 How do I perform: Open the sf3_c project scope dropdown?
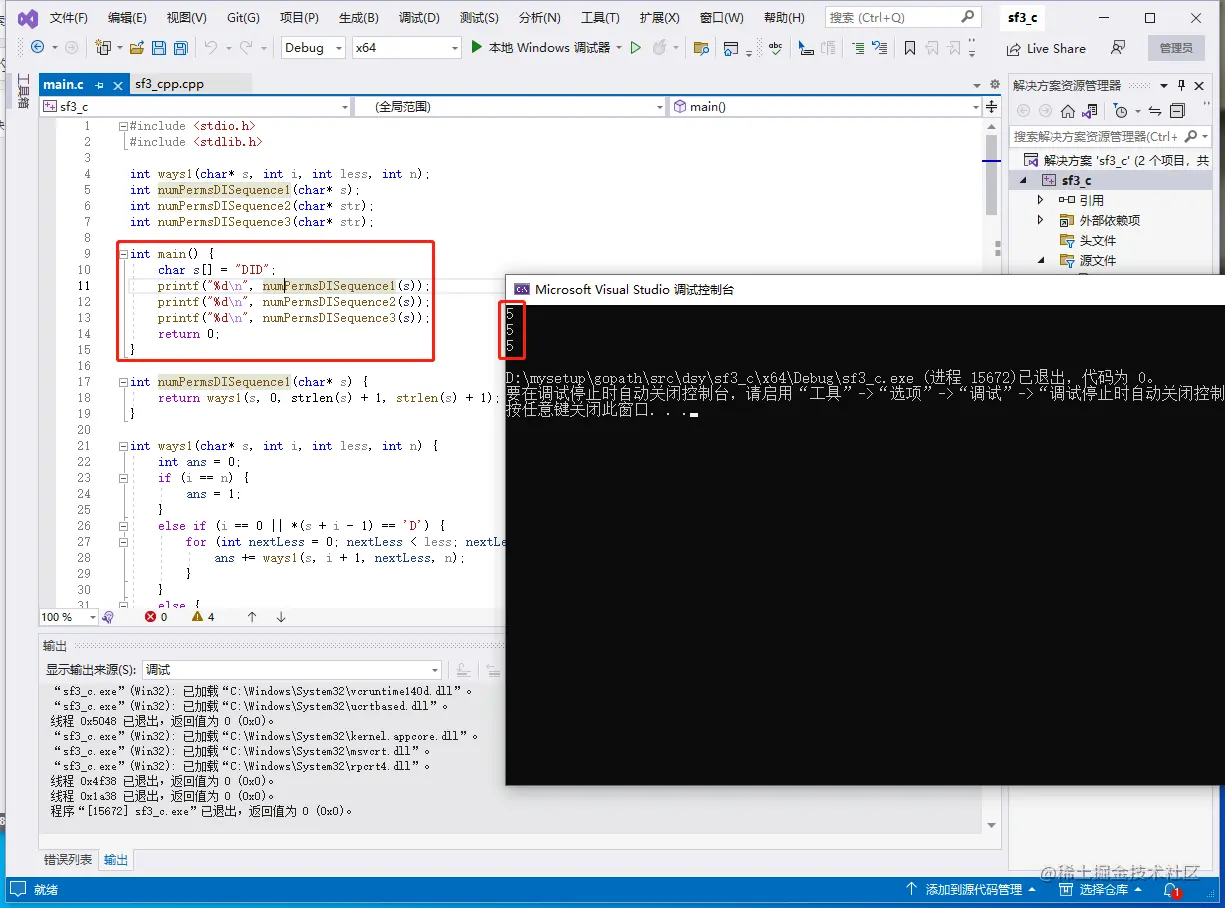coord(196,106)
